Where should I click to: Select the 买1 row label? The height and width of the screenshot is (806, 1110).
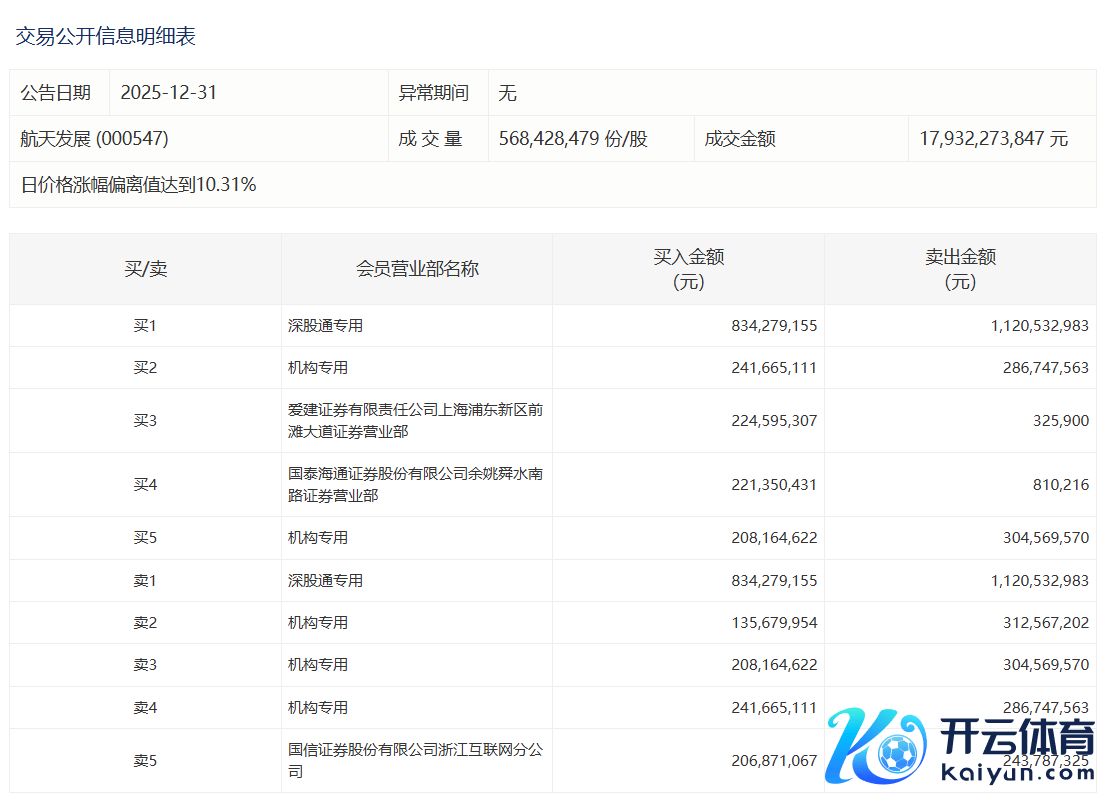click(x=145, y=326)
